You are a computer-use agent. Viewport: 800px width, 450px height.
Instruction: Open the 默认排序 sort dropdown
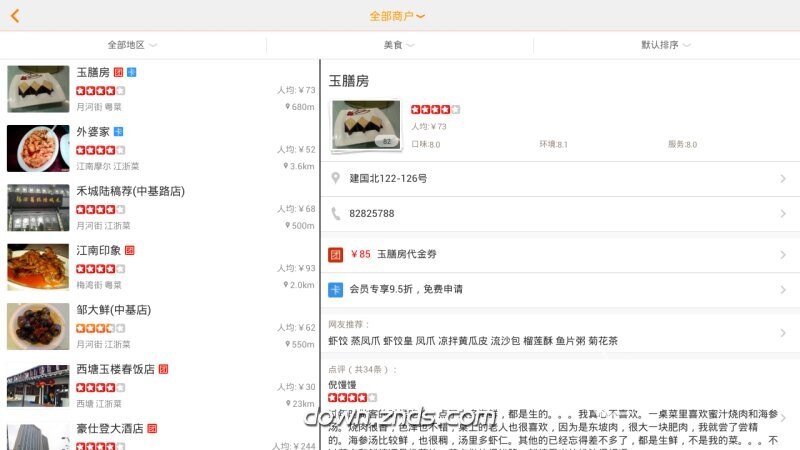(666, 45)
